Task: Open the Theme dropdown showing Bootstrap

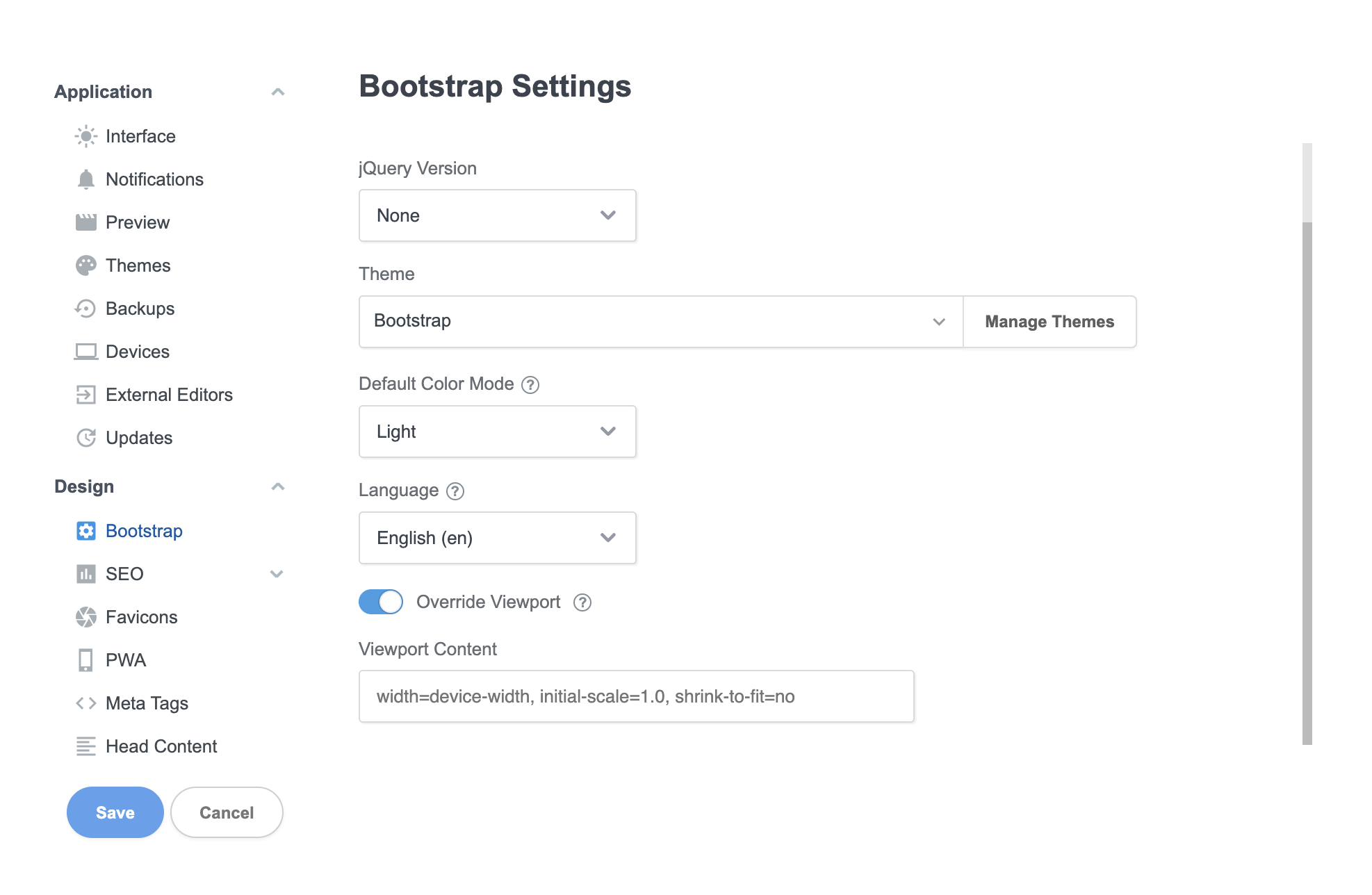Action: (x=660, y=322)
